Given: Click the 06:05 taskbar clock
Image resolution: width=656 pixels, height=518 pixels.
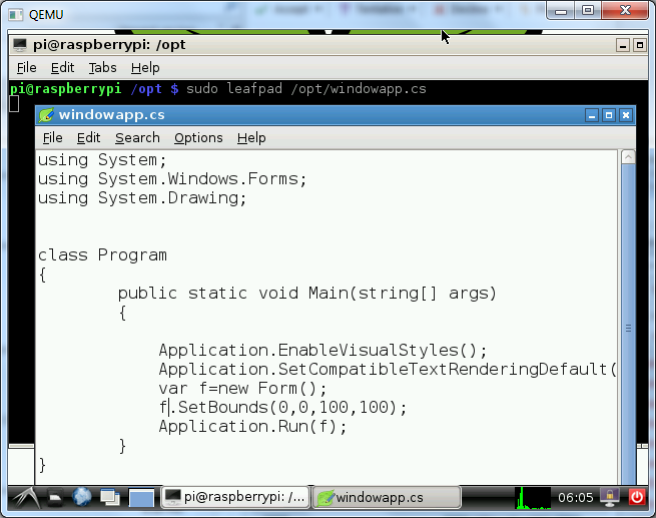Looking at the screenshot, I should (x=575, y=497).
